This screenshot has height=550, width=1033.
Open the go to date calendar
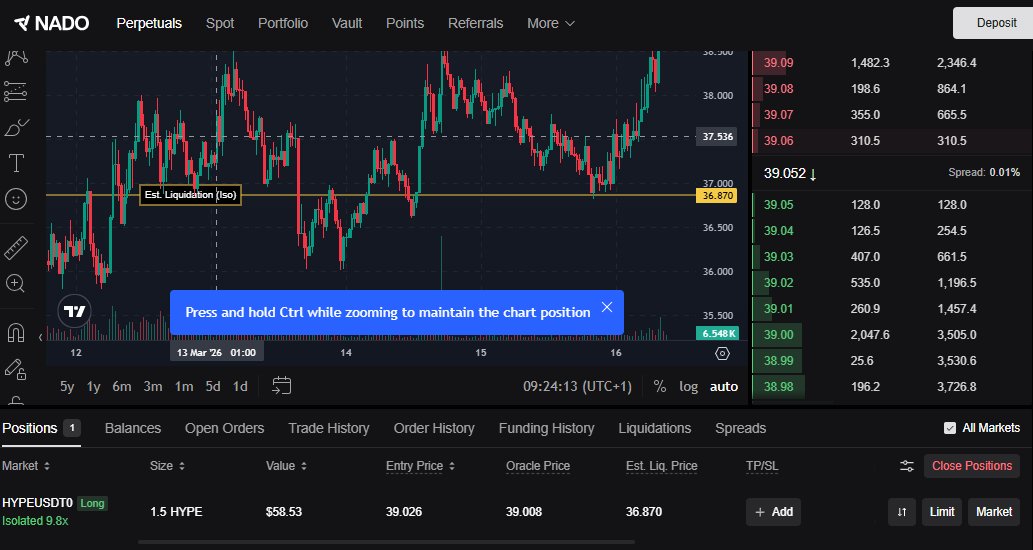click(281, 386)
